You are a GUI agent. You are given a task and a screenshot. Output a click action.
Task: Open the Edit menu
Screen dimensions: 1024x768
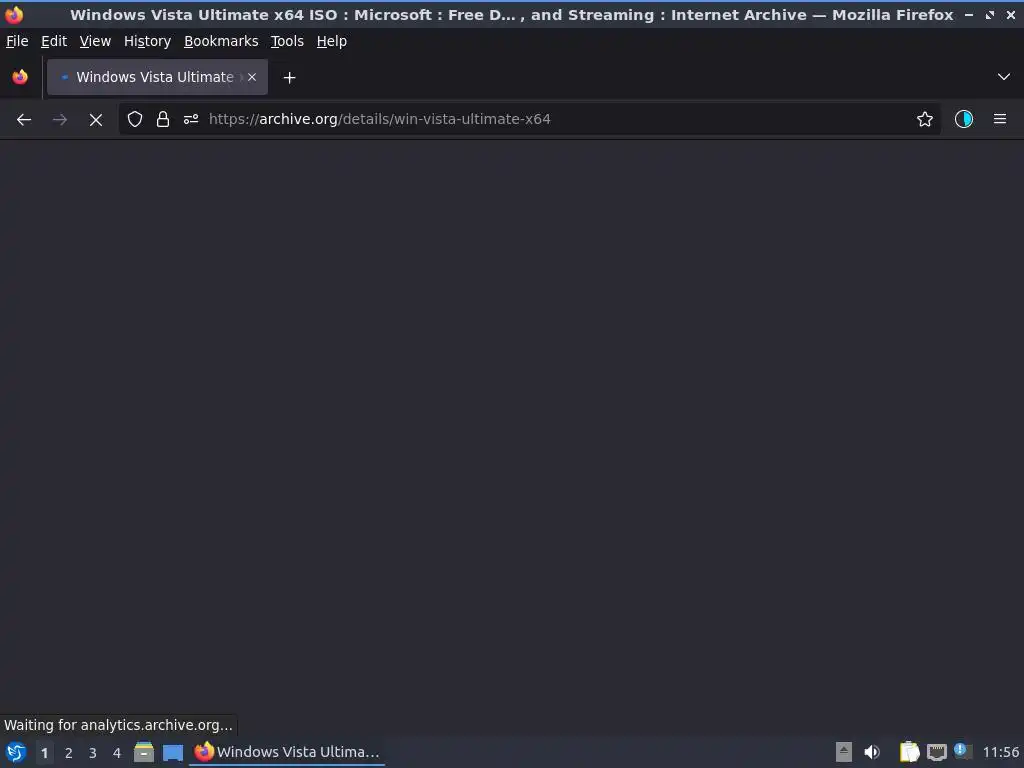(54, 41)
